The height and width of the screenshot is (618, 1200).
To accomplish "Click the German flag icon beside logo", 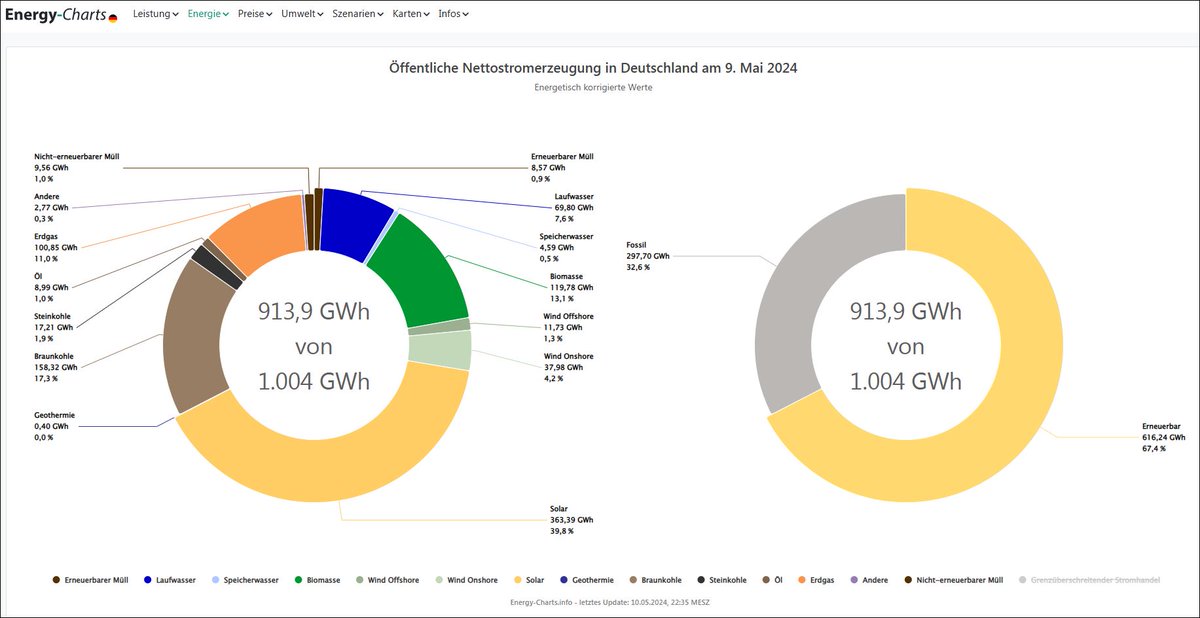I will [x=113, y=18].
